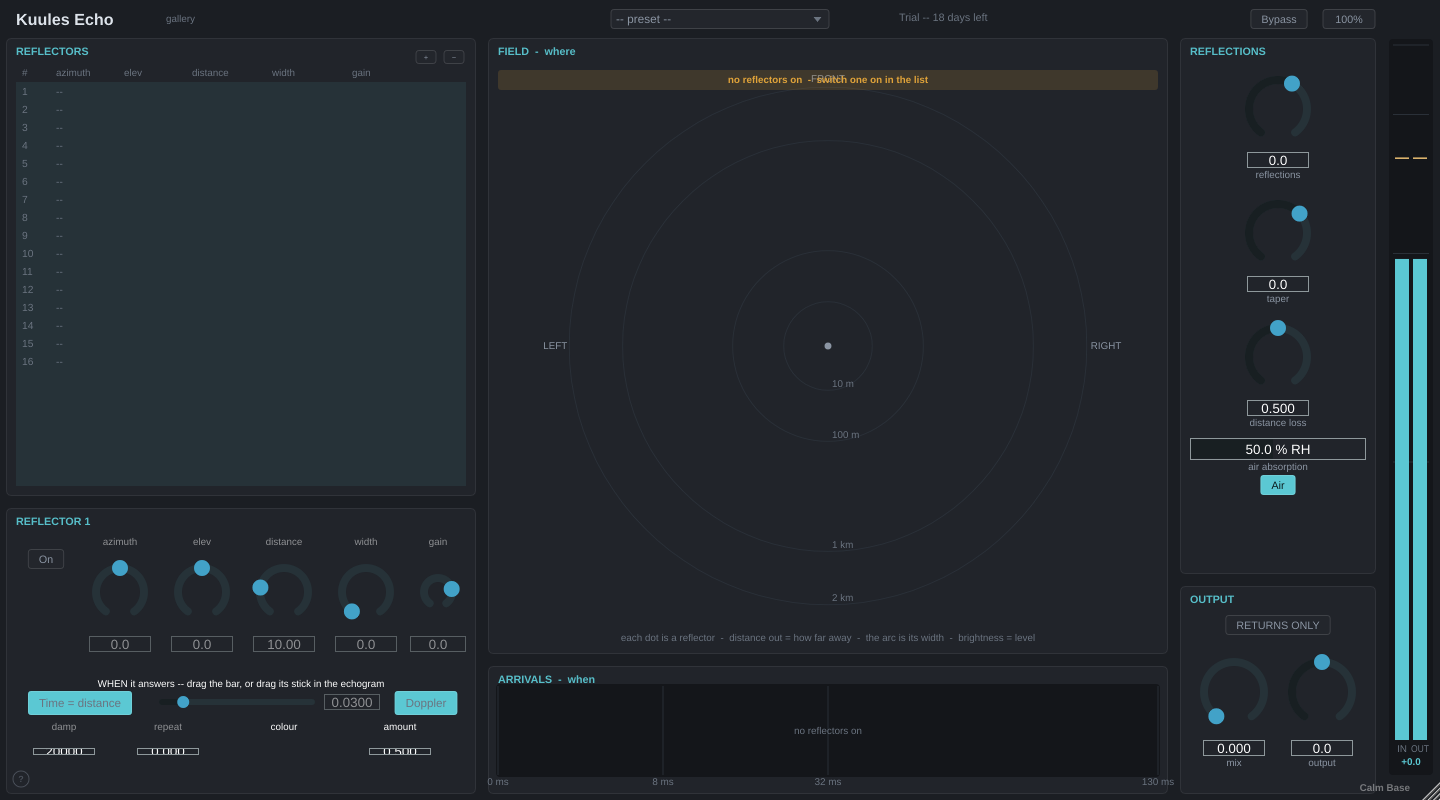Click the Reflector 1 distance knob

coord(284,591)
